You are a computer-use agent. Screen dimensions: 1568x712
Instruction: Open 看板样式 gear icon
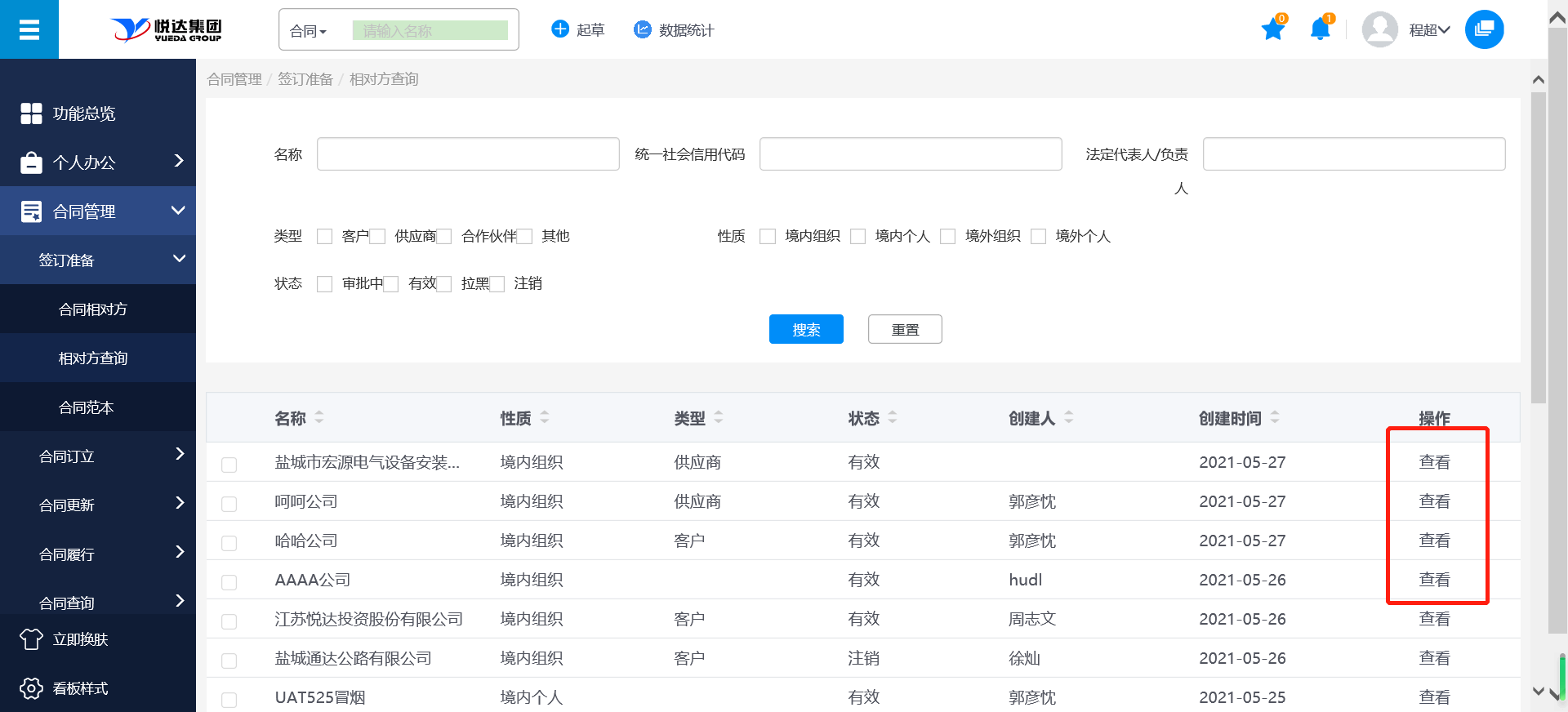(x=31, y=688)
